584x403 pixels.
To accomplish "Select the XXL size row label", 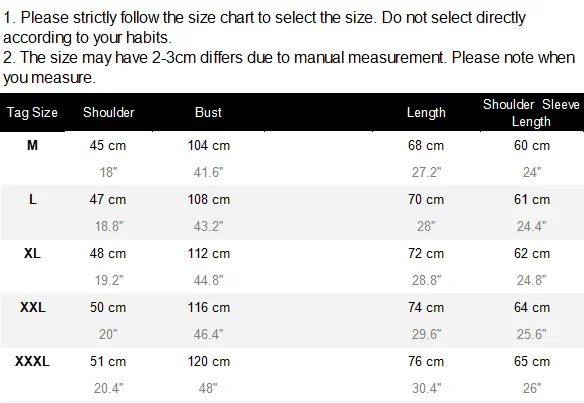I will point(33,307).
